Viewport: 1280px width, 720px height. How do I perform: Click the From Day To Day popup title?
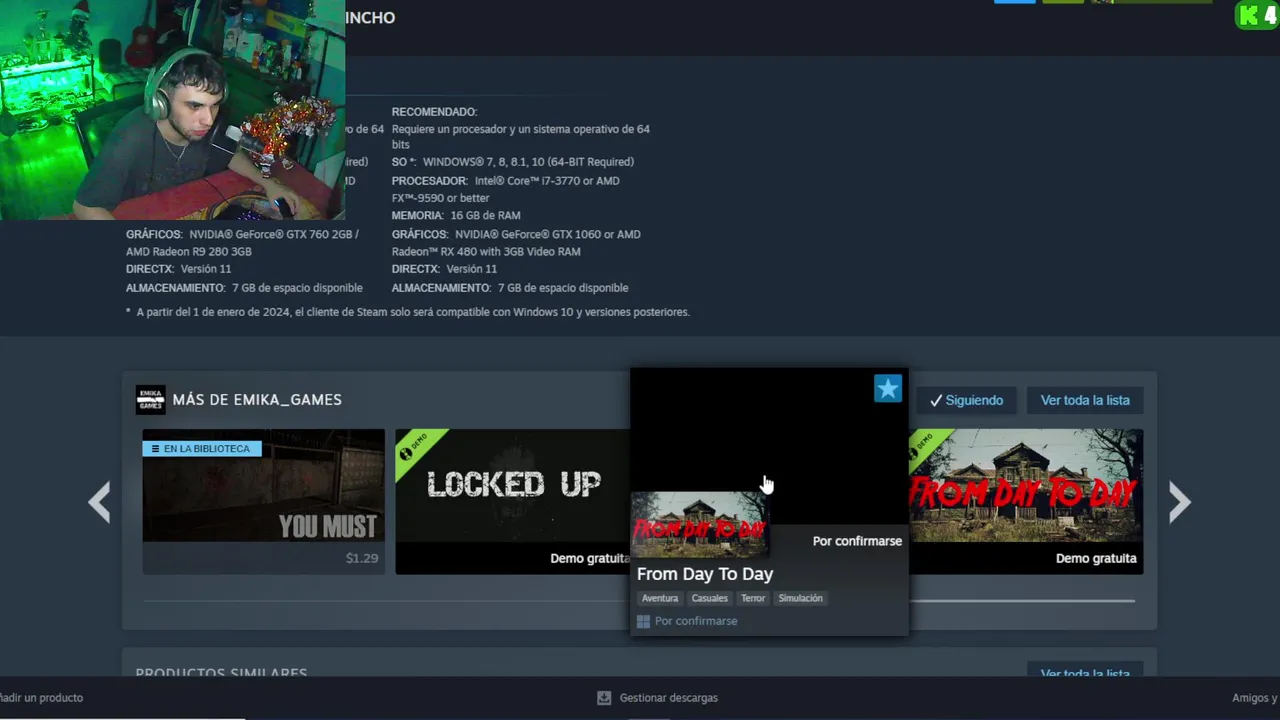[x=705, y=574]
